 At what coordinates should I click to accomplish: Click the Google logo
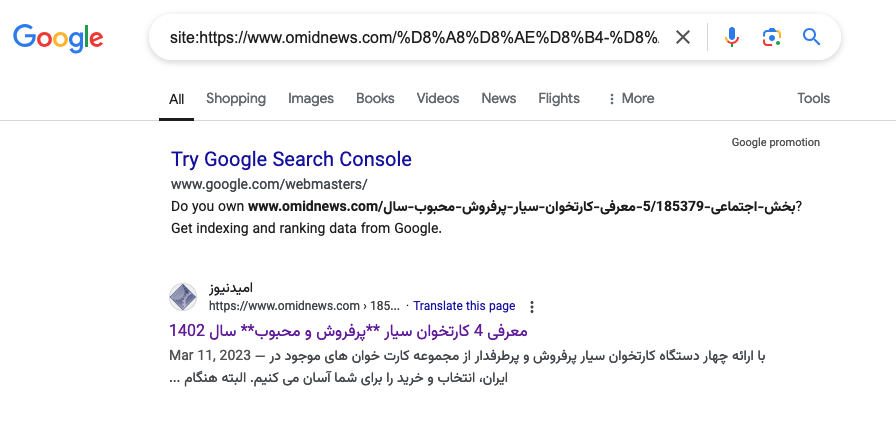(58, 38)
